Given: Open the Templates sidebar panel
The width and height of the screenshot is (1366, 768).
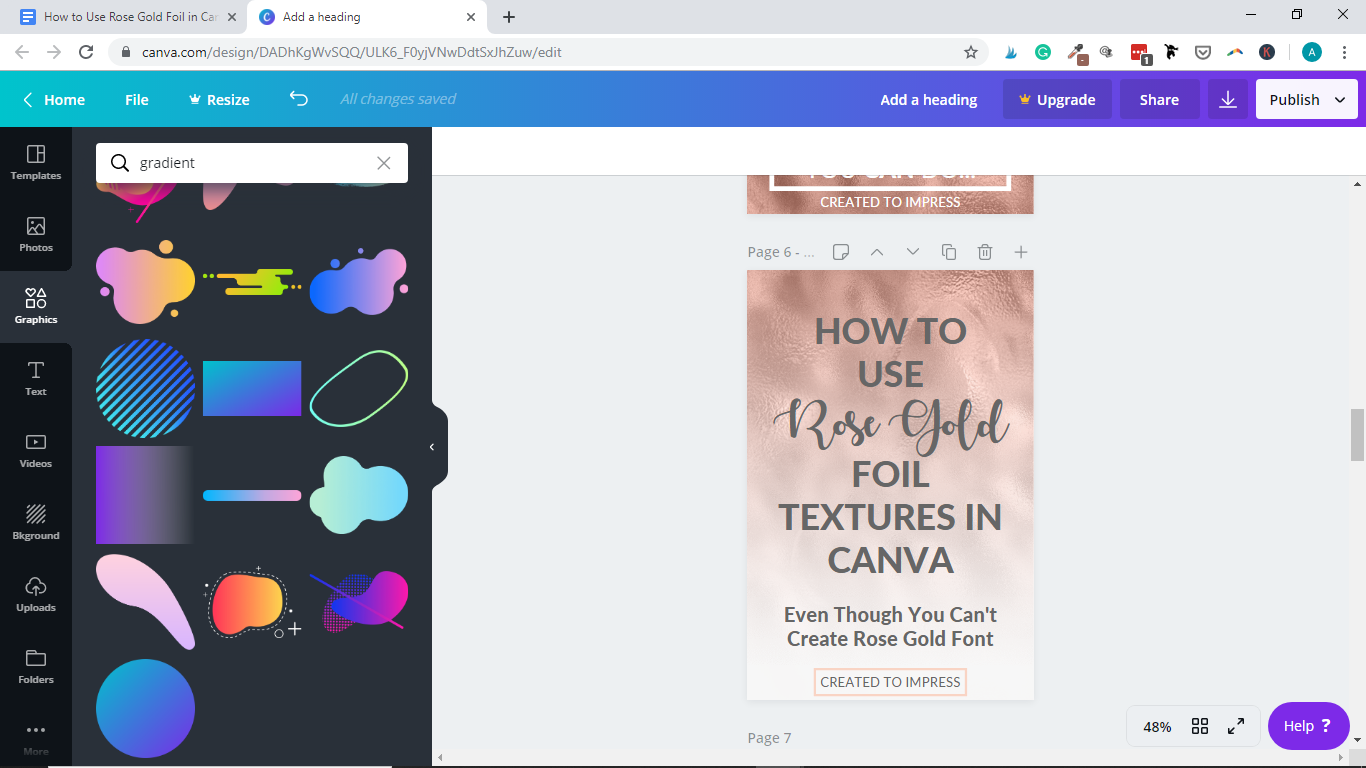Looking at the screenshot, I should (36, 162).
